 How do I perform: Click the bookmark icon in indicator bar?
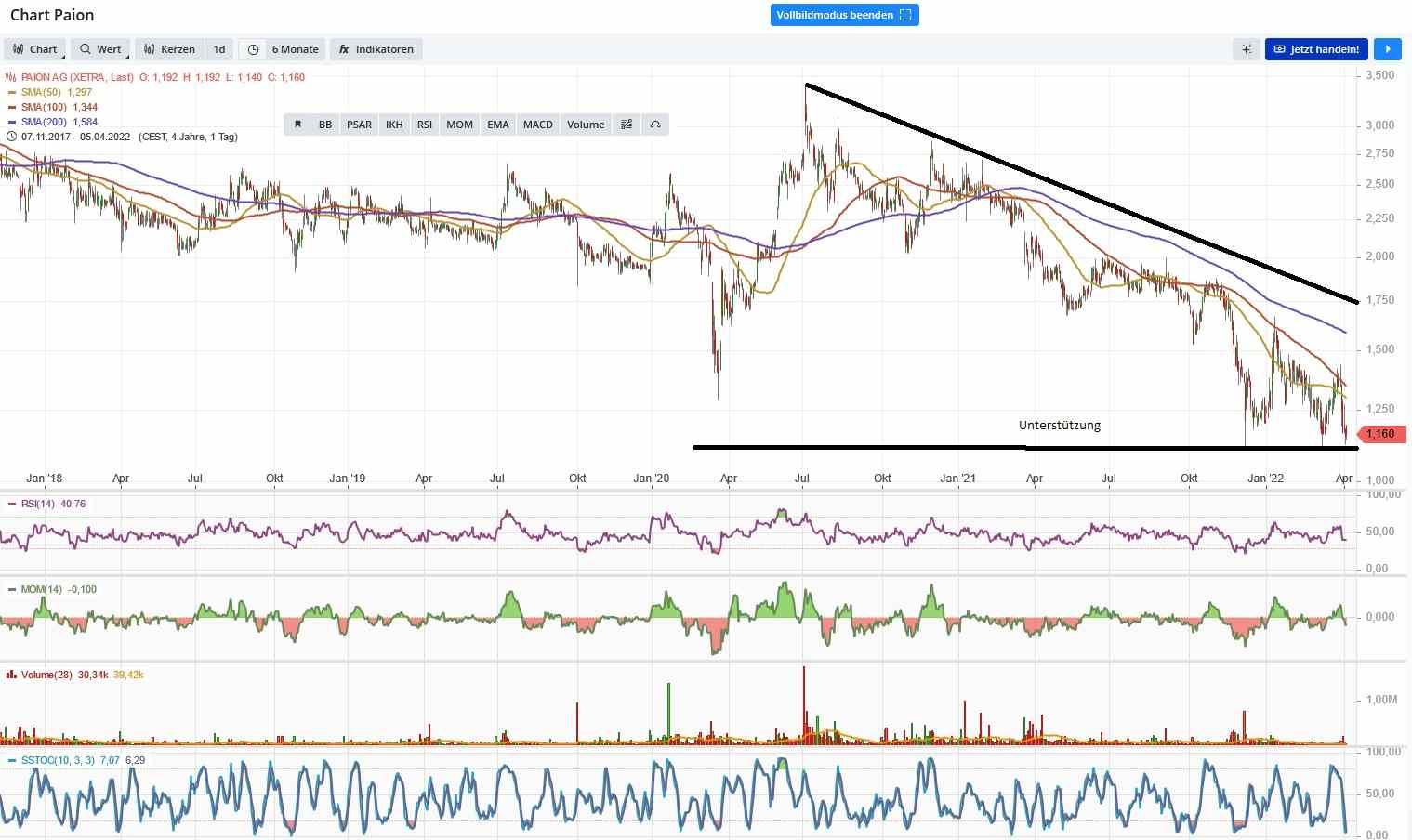tap(297, 125)
